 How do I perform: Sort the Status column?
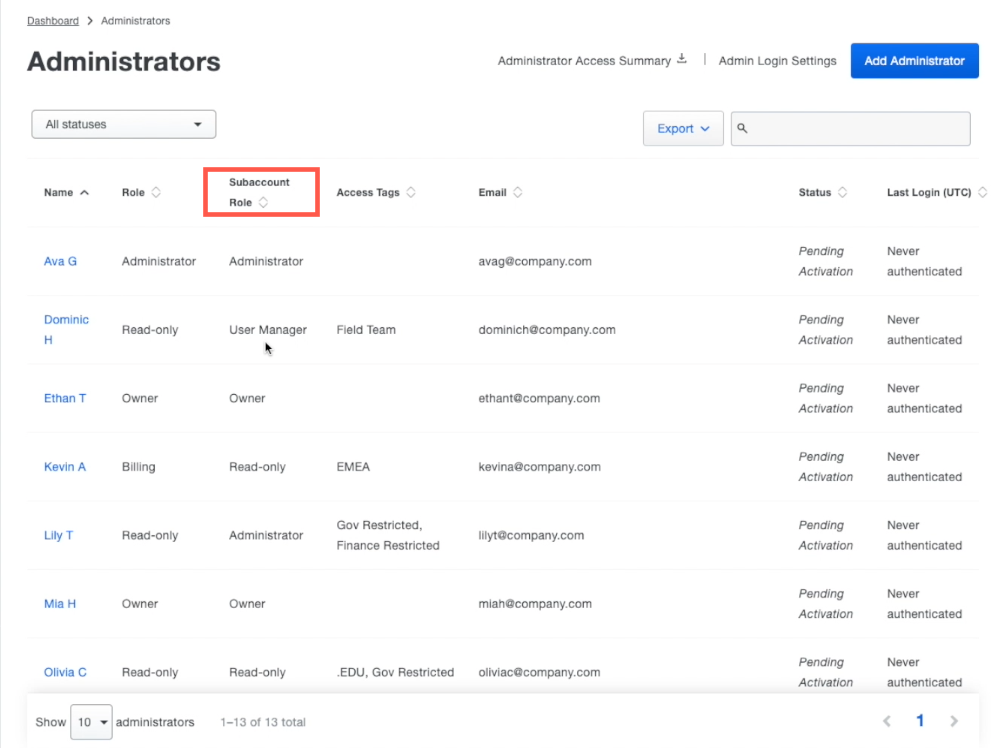click(843, 191)
